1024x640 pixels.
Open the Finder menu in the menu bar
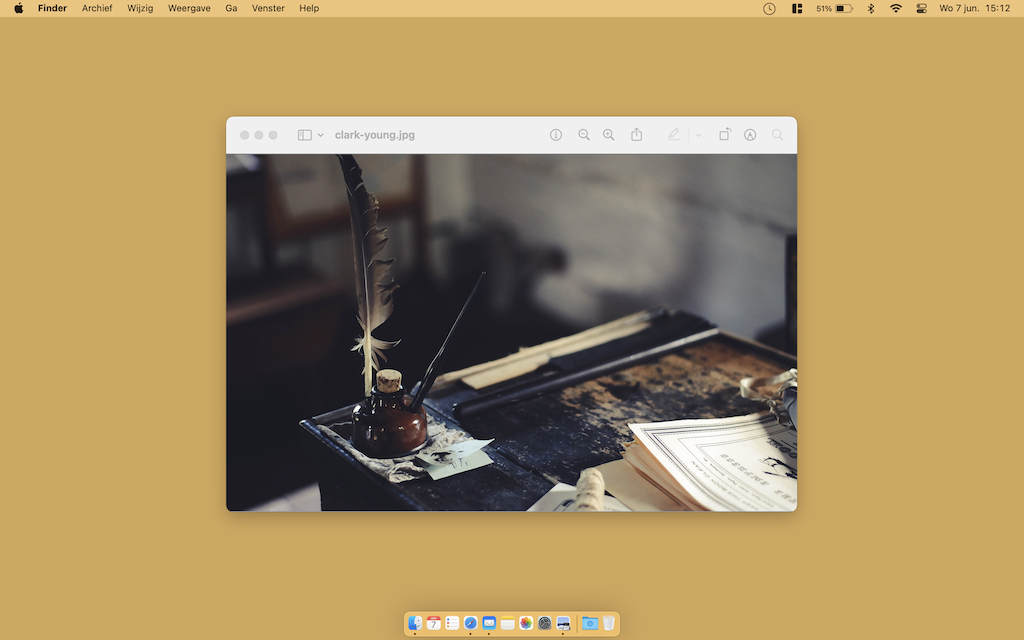[52, 8]
